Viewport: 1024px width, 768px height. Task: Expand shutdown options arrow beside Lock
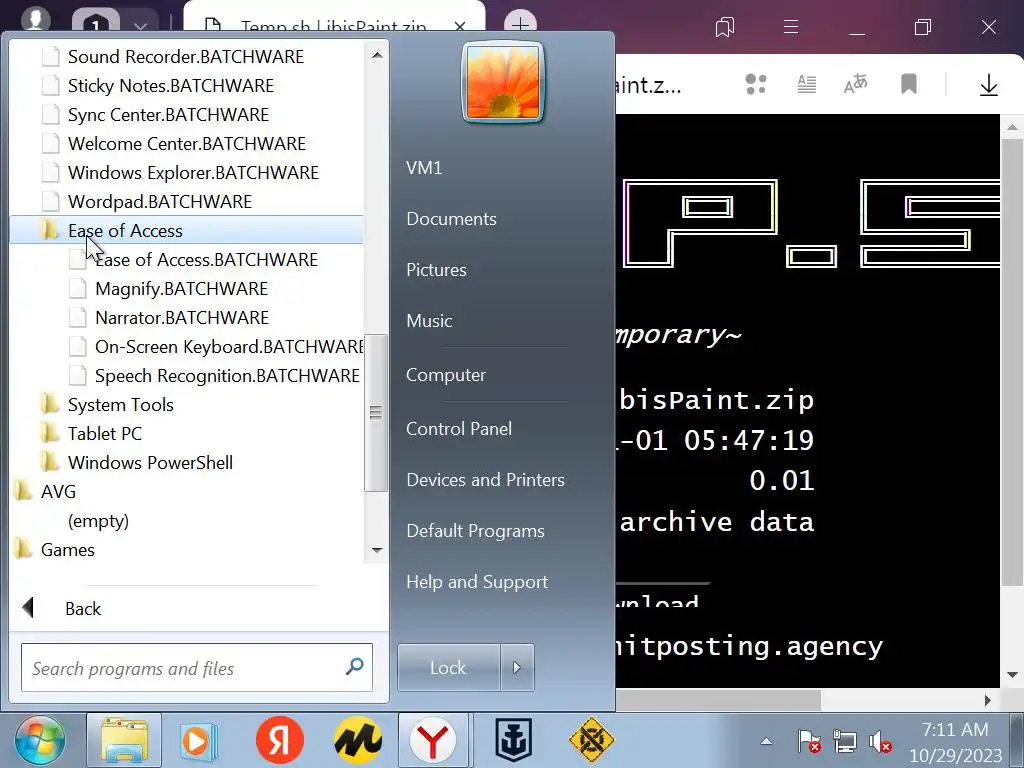[517, 667]
